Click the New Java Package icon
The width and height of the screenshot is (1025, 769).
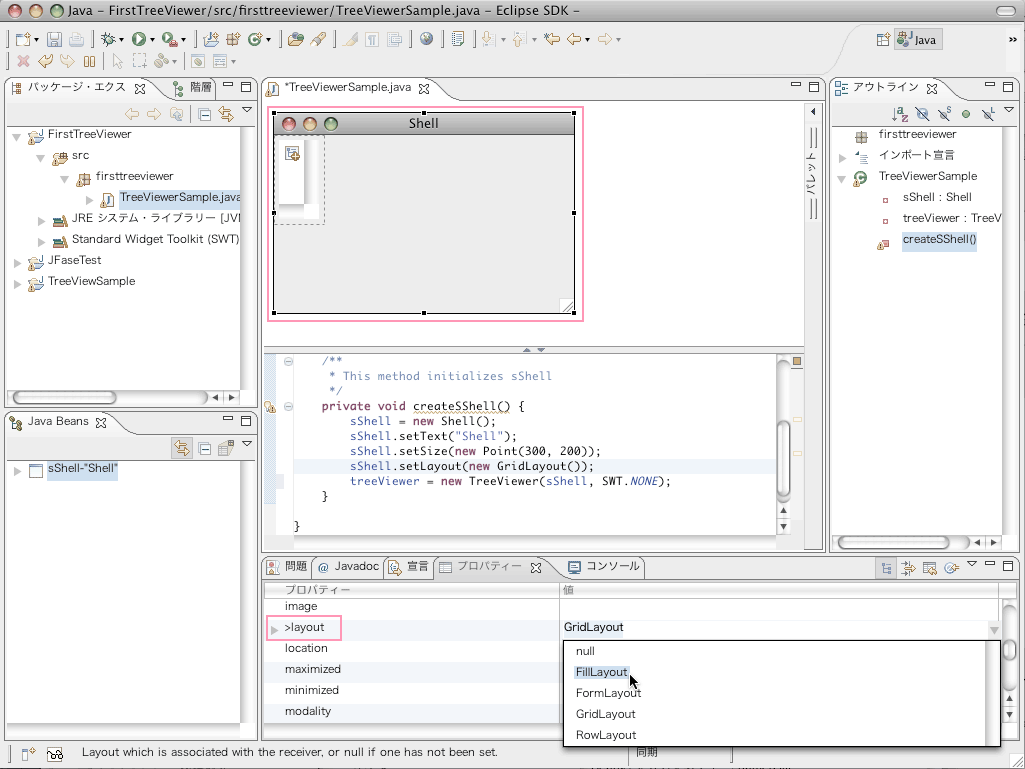(x=233, y=39)
